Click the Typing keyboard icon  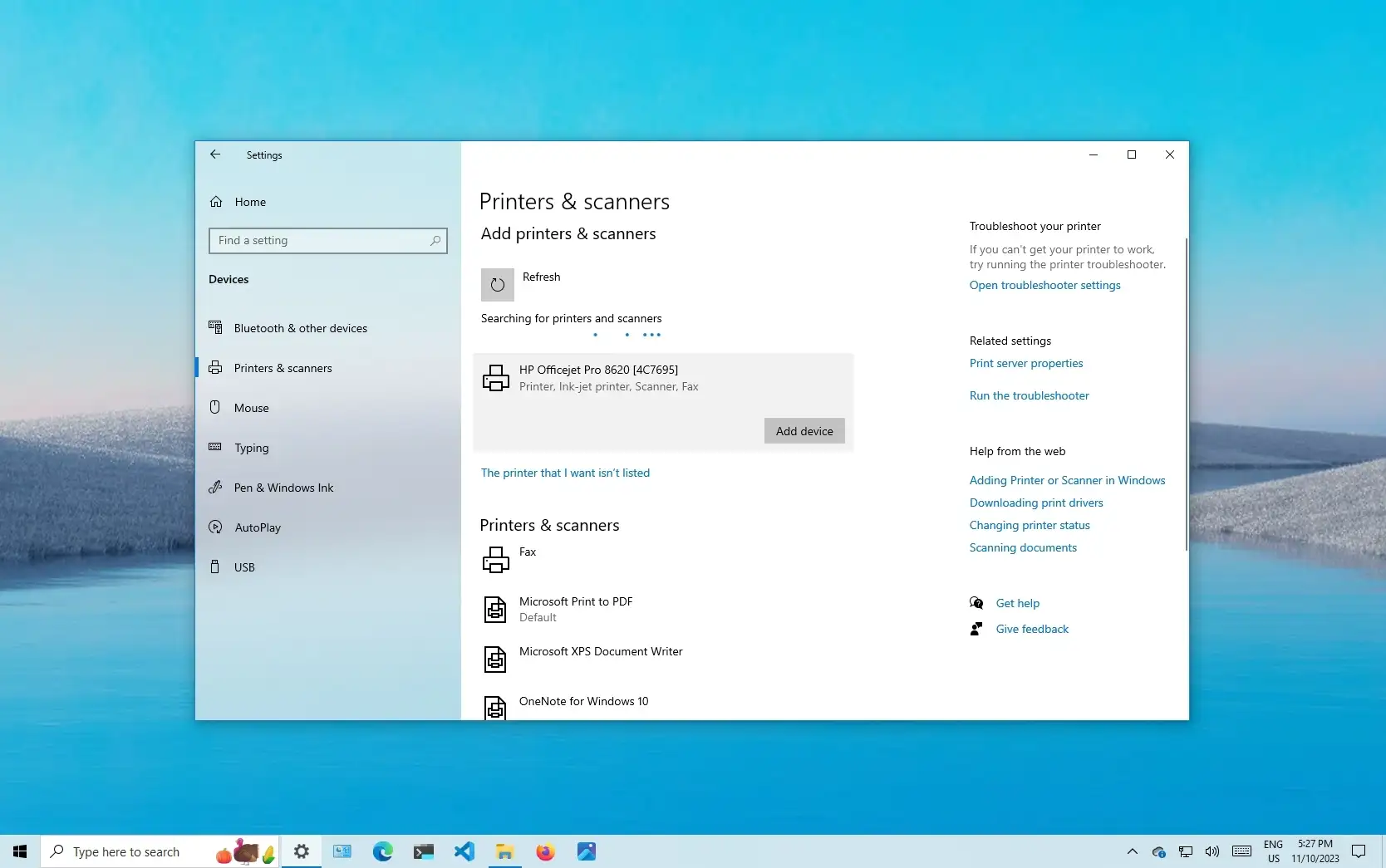tap(215, 447)
